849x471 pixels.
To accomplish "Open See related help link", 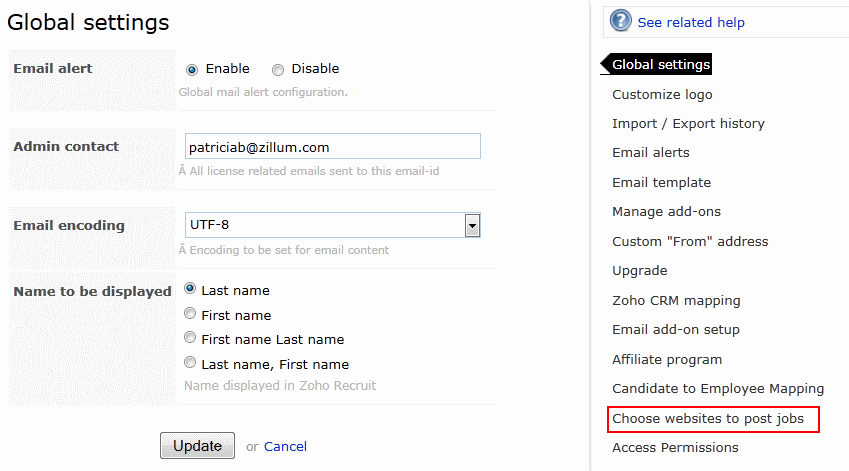I will pyautogui.click(x=691, y=22).
